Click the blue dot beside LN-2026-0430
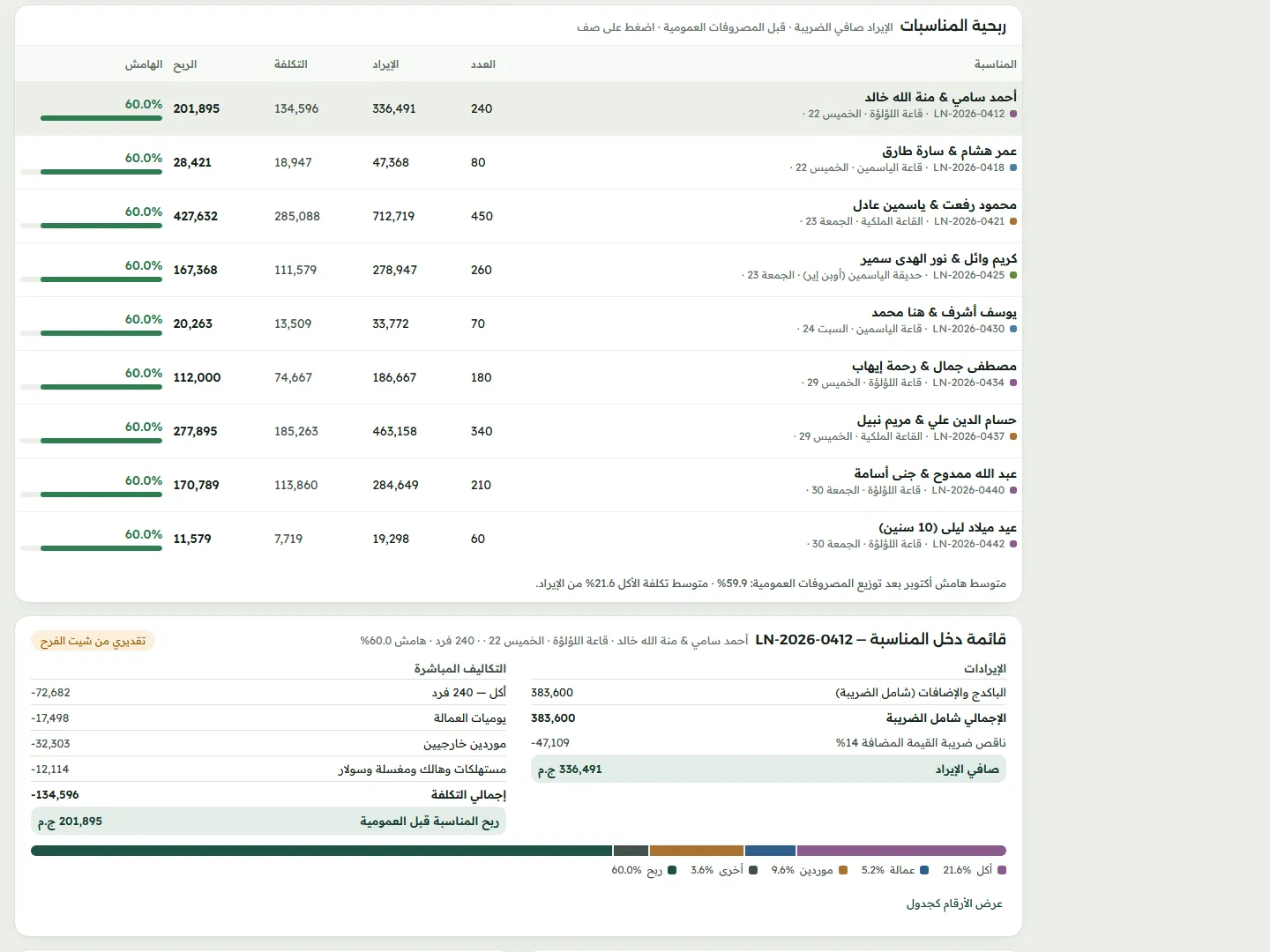This screenshot has width=1270, height=952. click(x=1013, y=329)
